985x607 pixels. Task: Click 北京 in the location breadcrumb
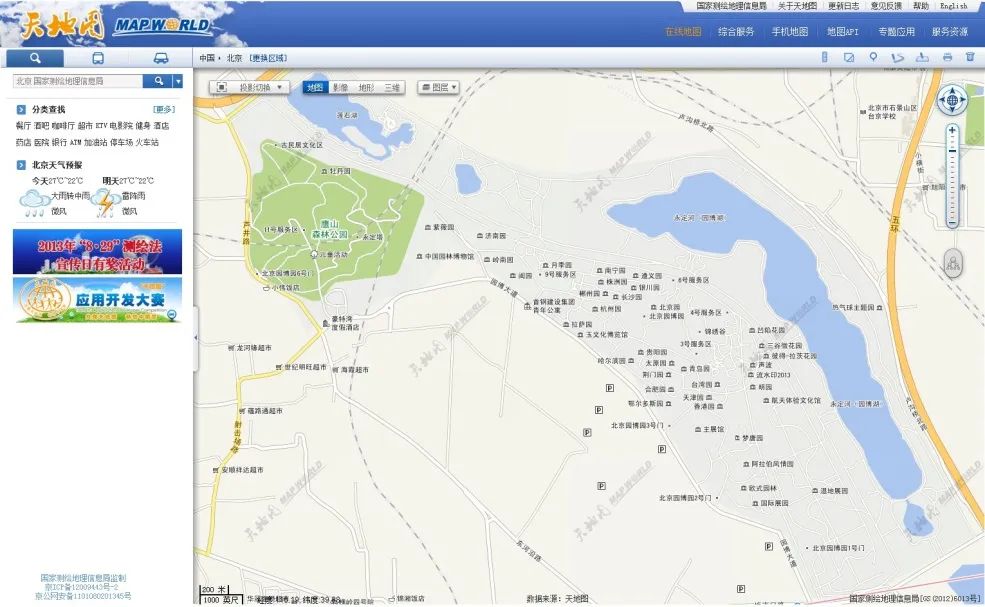point(234,58)
